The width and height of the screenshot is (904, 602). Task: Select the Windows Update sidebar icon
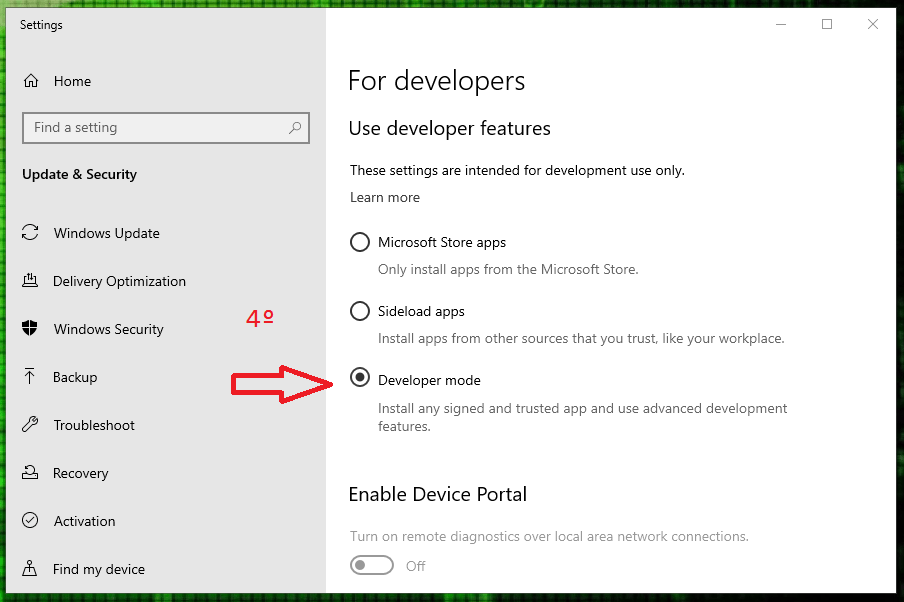tap(31, 232)
